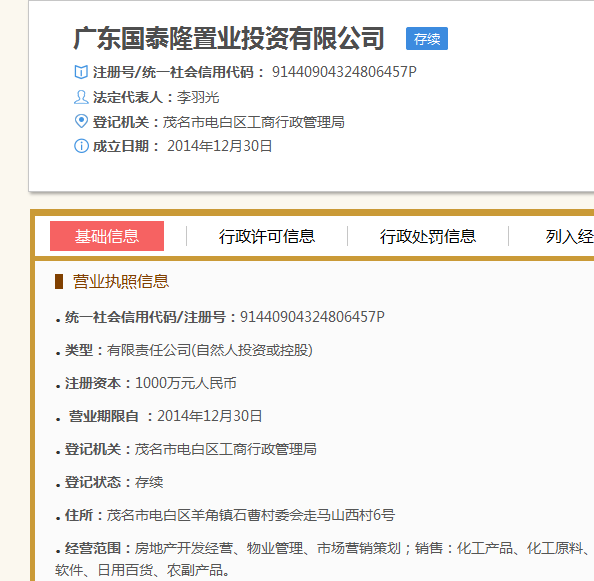
Task: Click the header registration authority 茂名市电白区工商行政管理局
Action: (253, 122)
